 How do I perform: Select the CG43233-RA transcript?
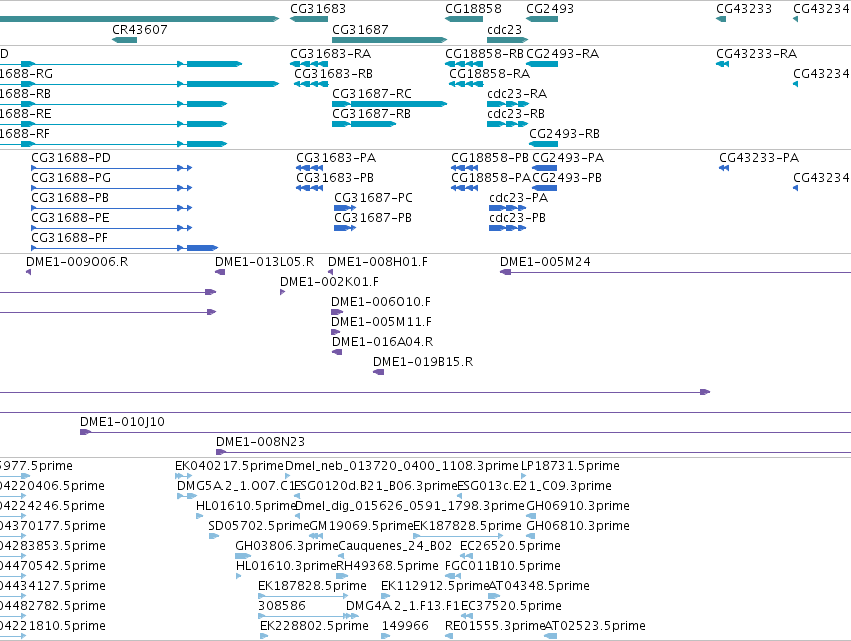722,64
